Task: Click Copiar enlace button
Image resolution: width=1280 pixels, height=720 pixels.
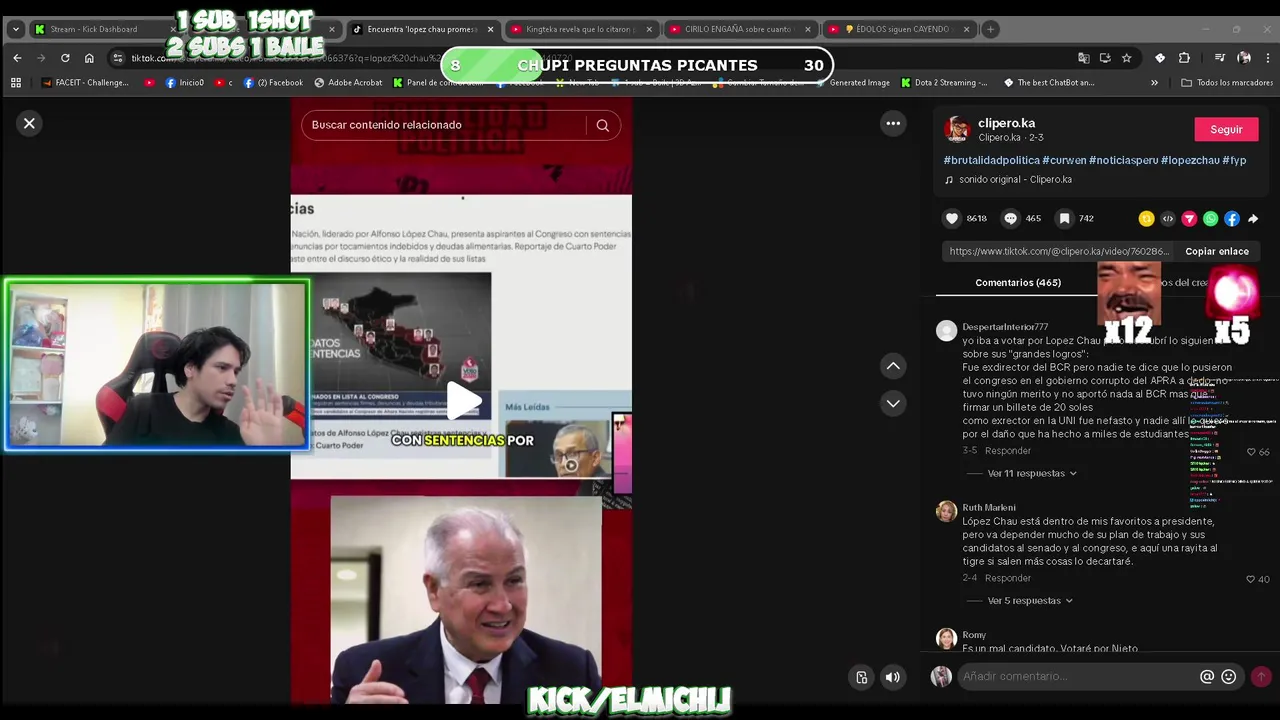Action: [x=1217, y=251]
